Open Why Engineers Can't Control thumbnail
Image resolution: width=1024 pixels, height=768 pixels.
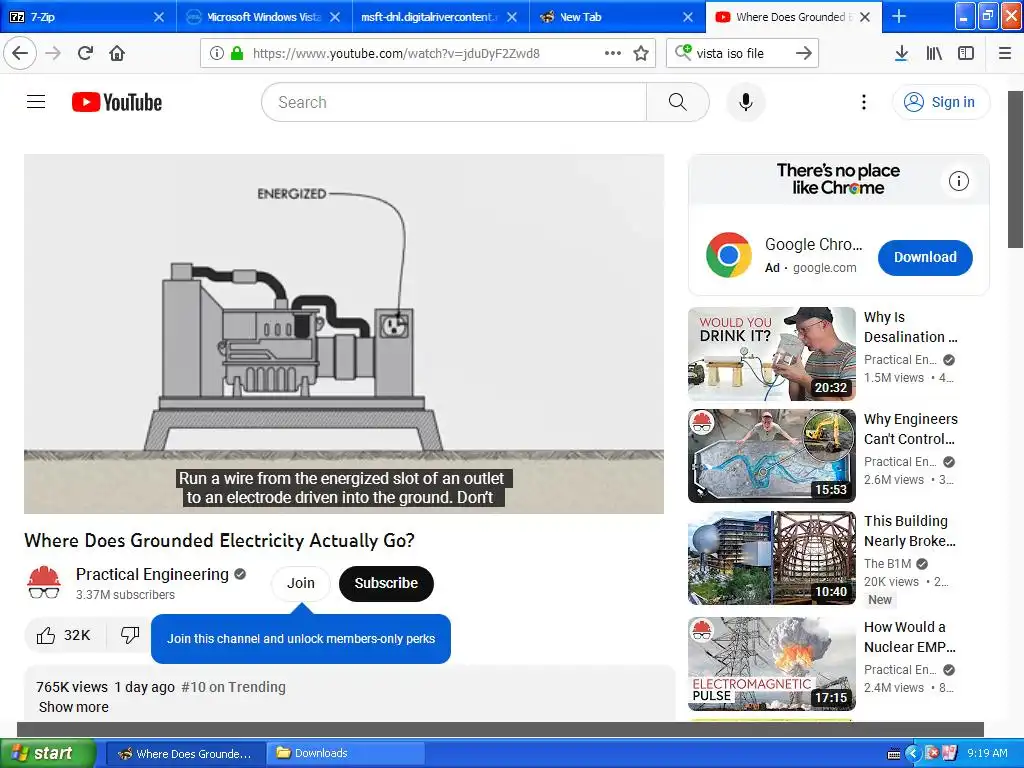coord(771,456)
